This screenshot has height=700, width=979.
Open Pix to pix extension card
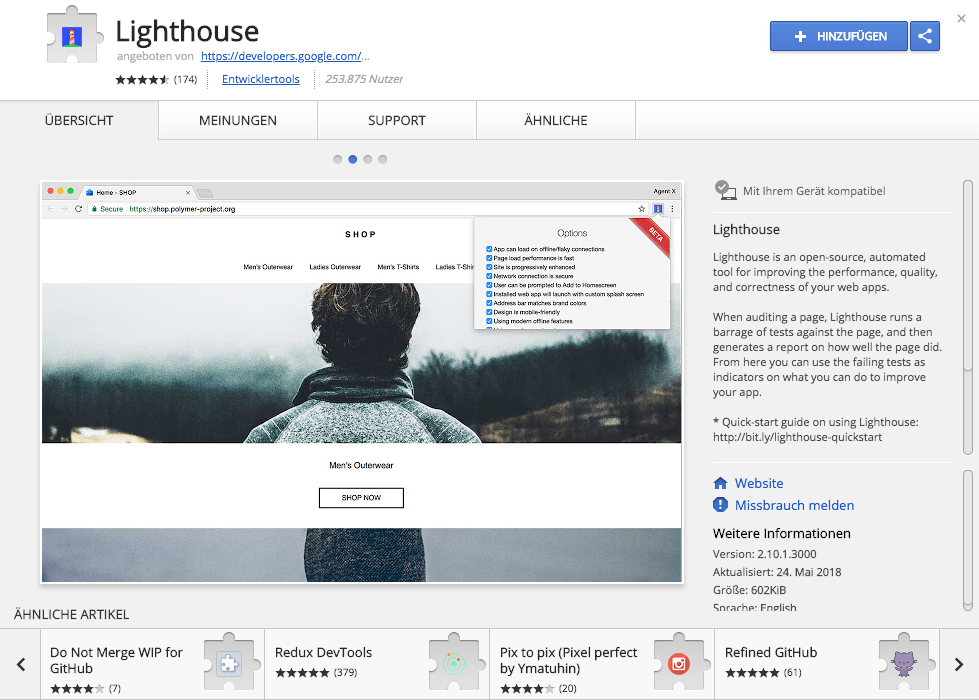point(602,664)
